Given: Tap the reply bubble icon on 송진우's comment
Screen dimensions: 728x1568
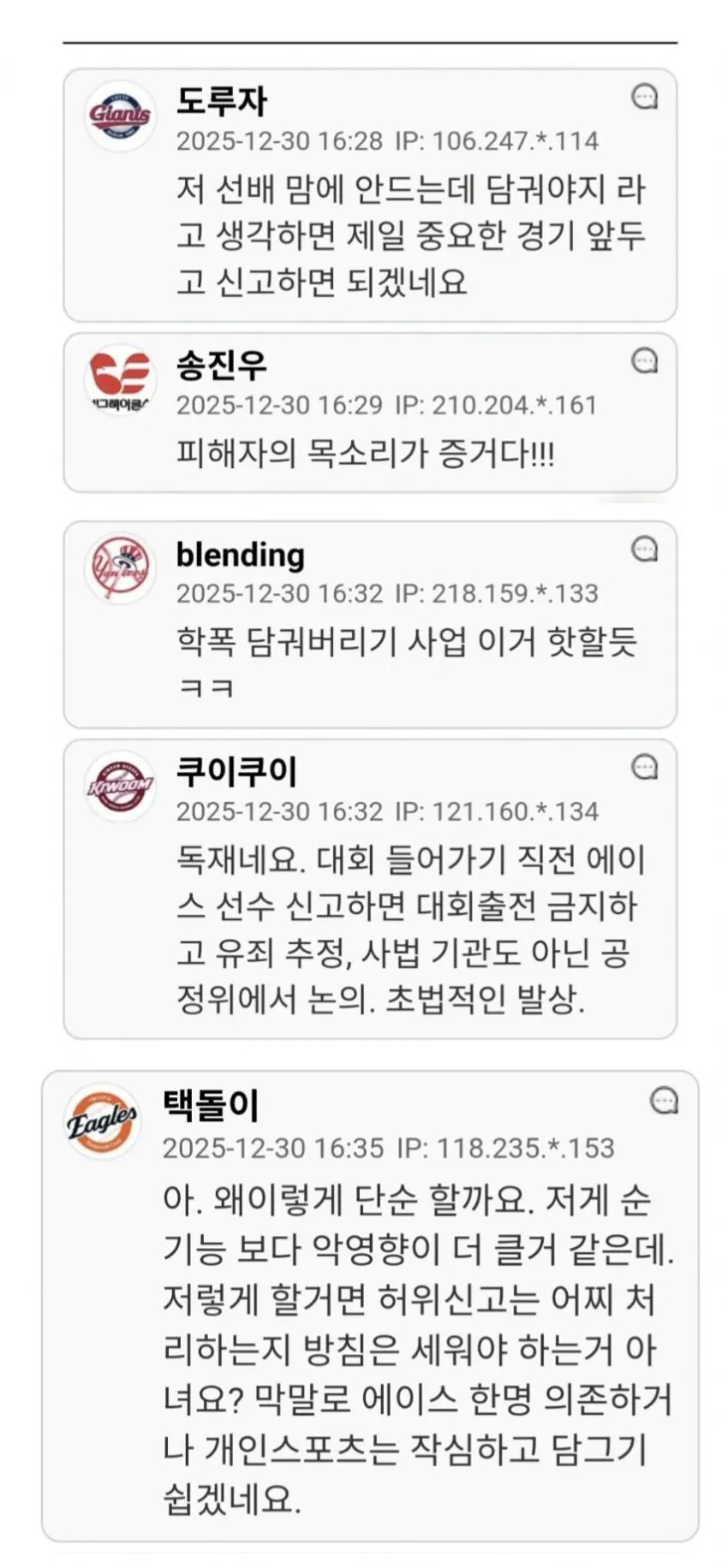Looking at the screenshot, I should click(644, 360).
